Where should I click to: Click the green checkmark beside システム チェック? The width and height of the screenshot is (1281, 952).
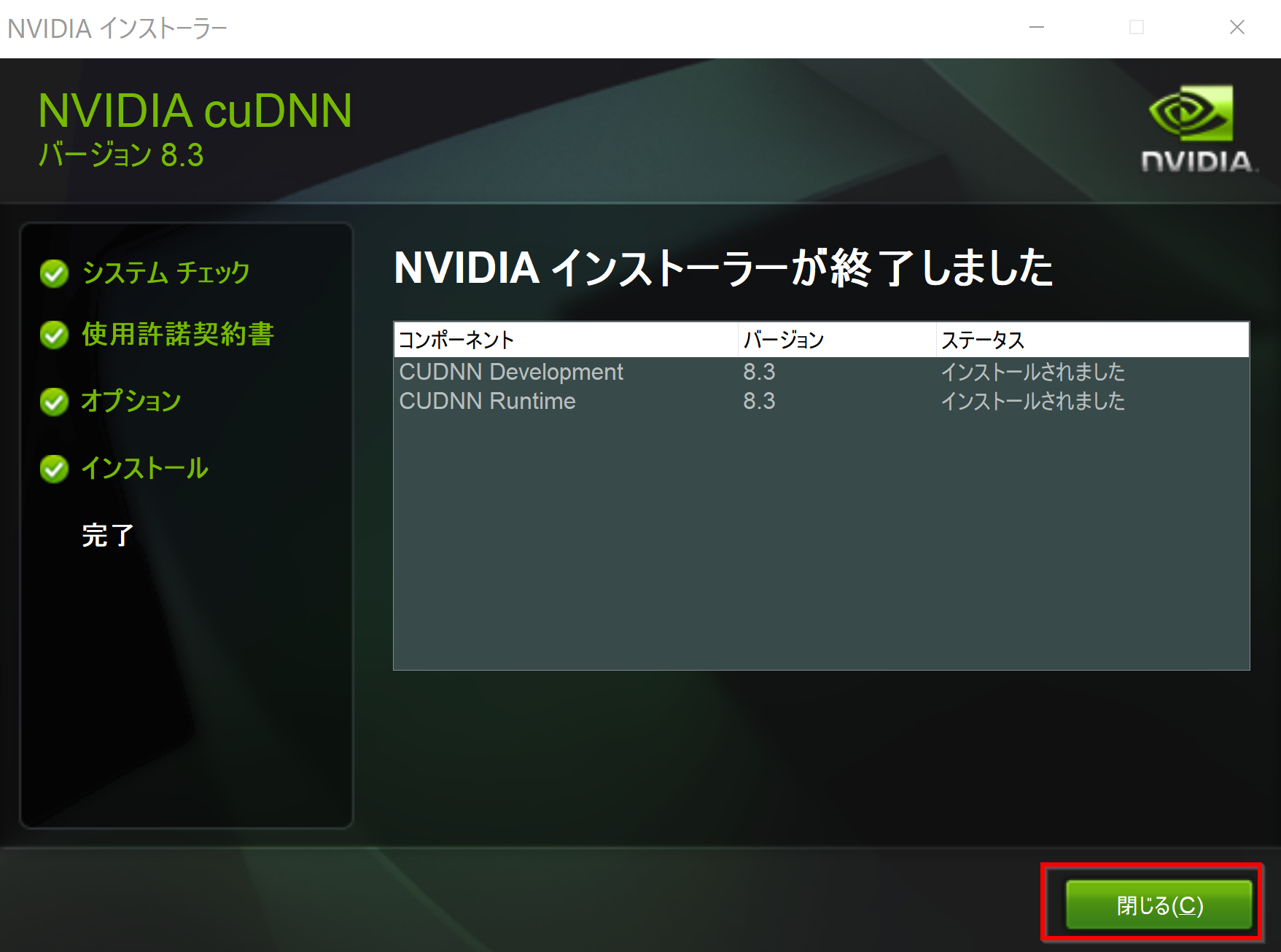click(54, 273)
